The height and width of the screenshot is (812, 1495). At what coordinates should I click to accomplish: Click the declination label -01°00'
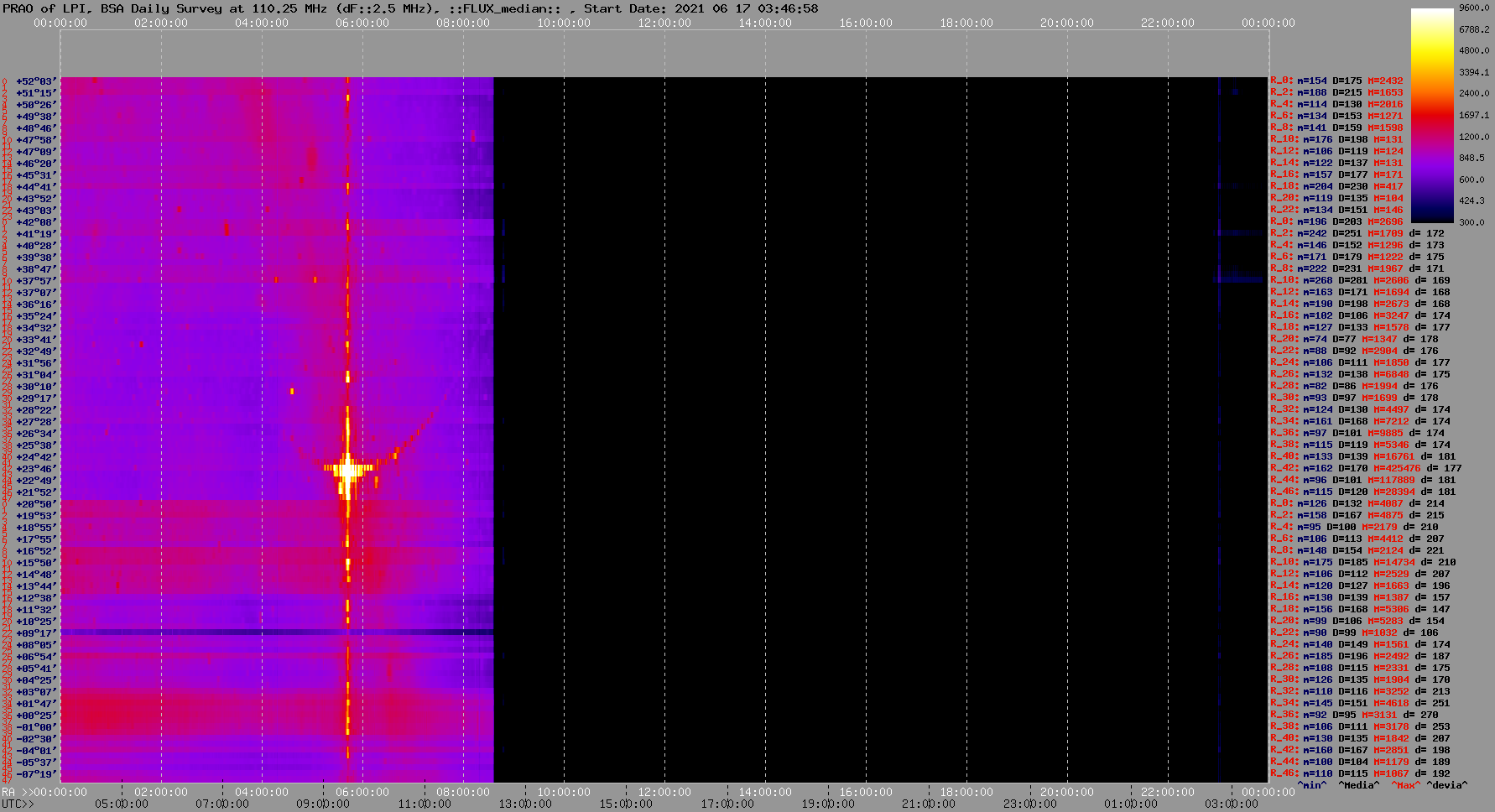(x=36, y=727)
